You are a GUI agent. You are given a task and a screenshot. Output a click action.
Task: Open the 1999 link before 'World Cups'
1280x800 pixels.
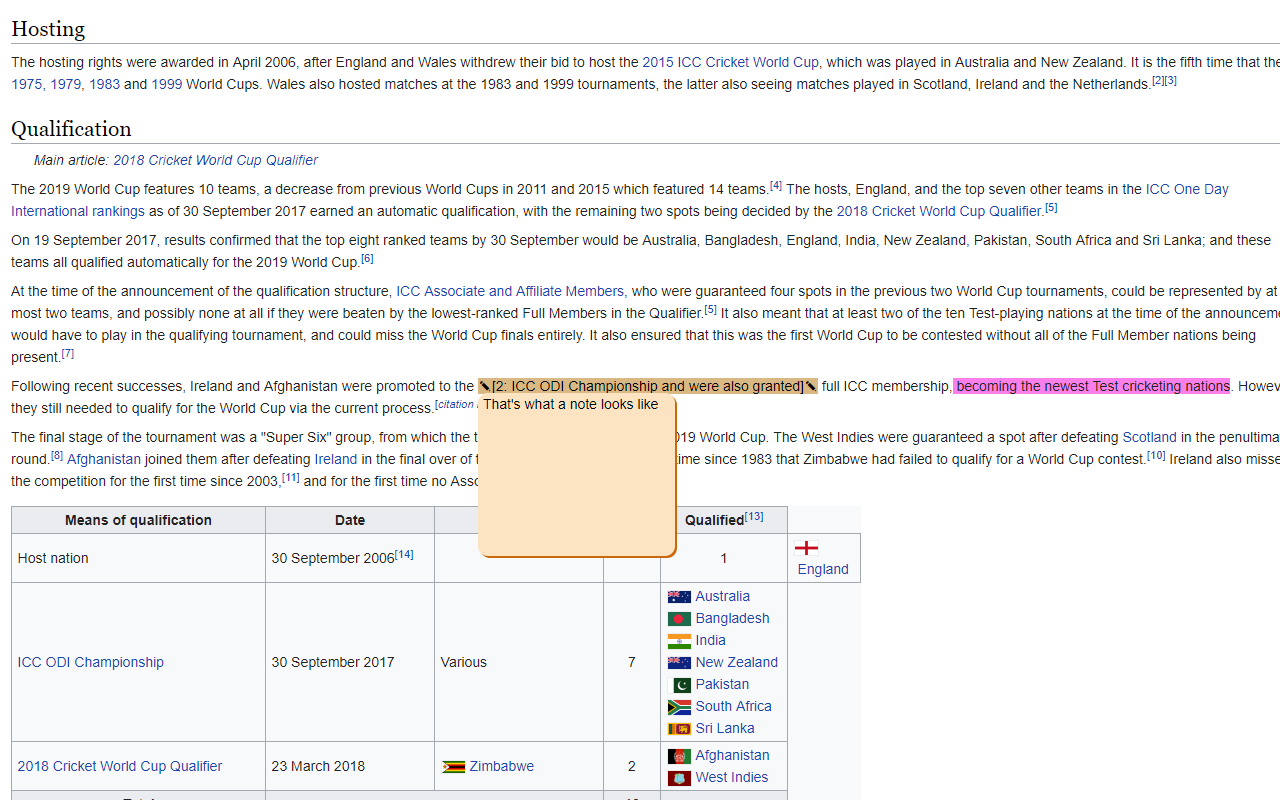click(x=167, y=84)
